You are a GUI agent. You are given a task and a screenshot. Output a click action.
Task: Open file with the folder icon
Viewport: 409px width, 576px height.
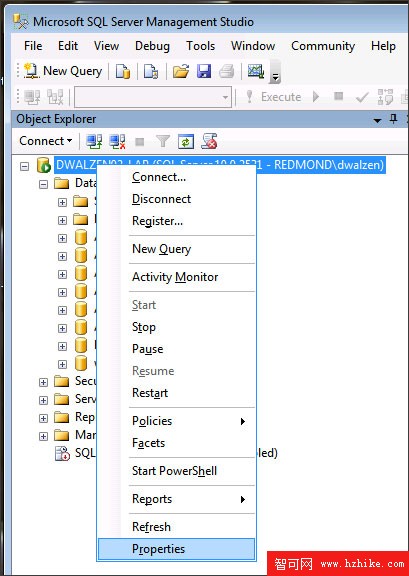coord(181,71)
